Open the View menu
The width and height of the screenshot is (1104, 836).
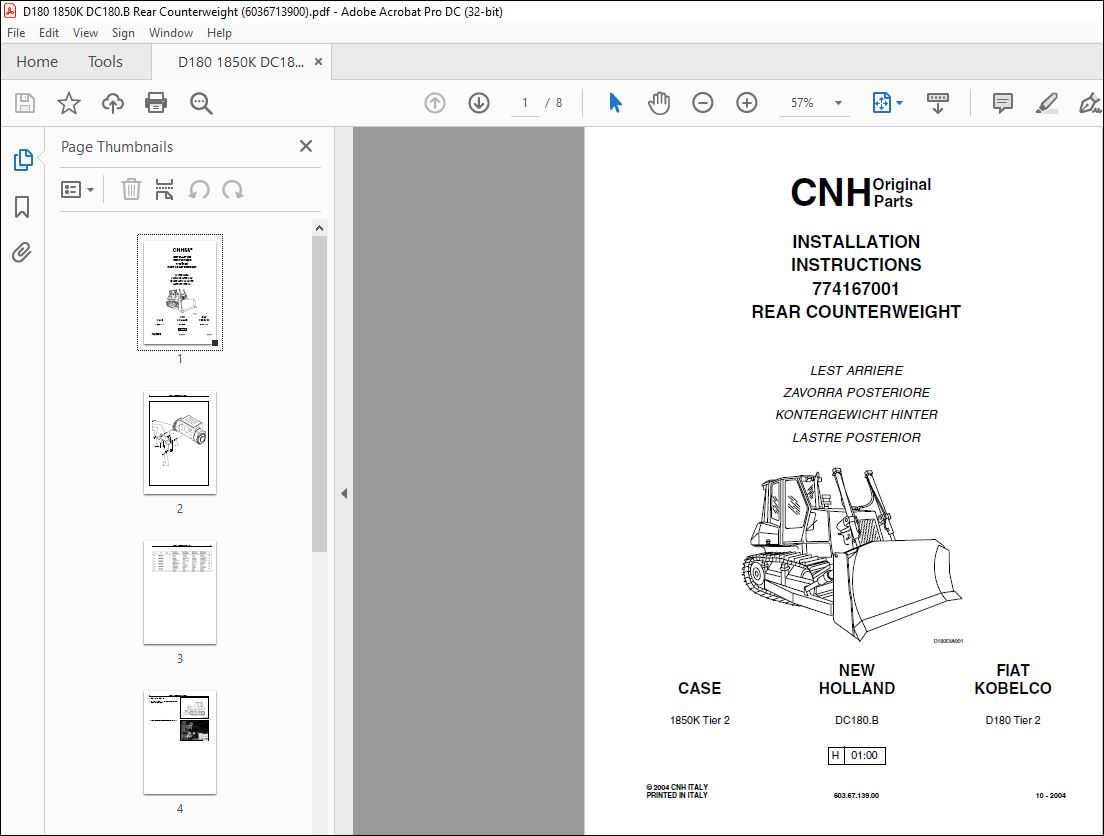point(85,33)
